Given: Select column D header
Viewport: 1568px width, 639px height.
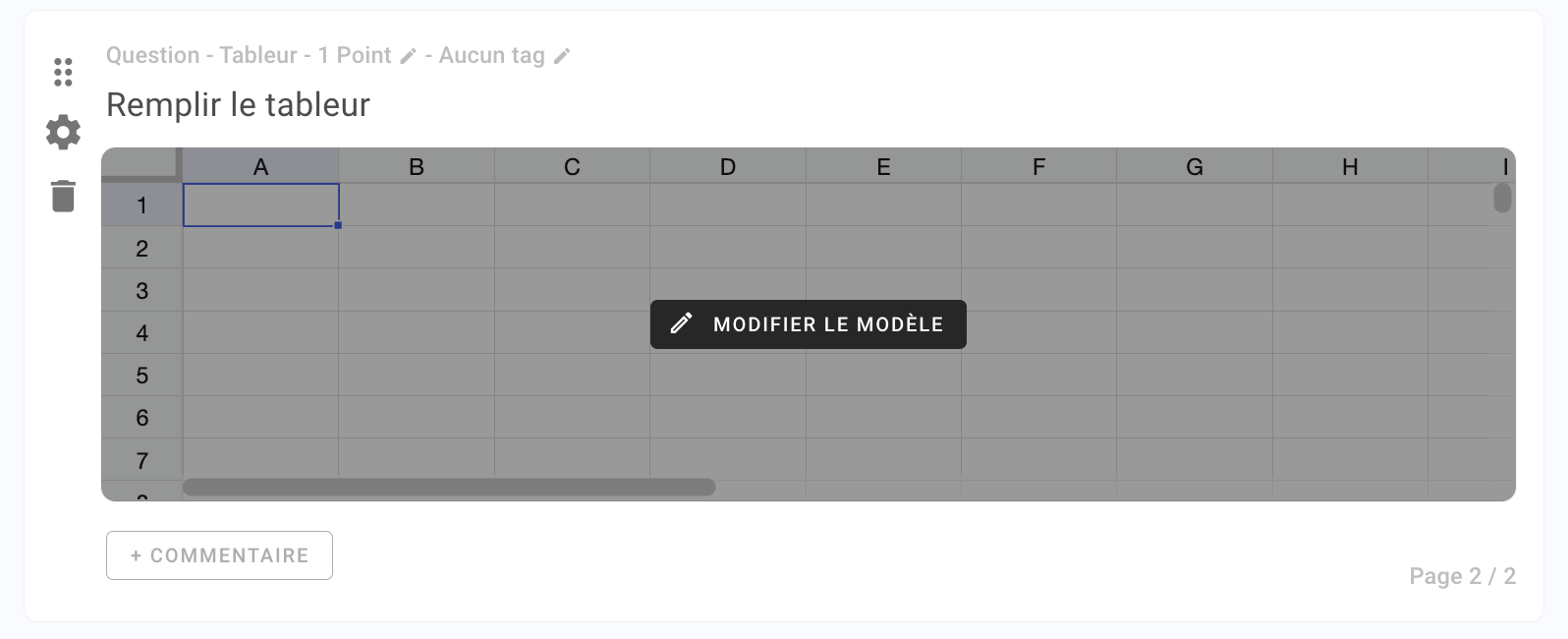Looking at the screenshot, I should [x=727, y=167].
